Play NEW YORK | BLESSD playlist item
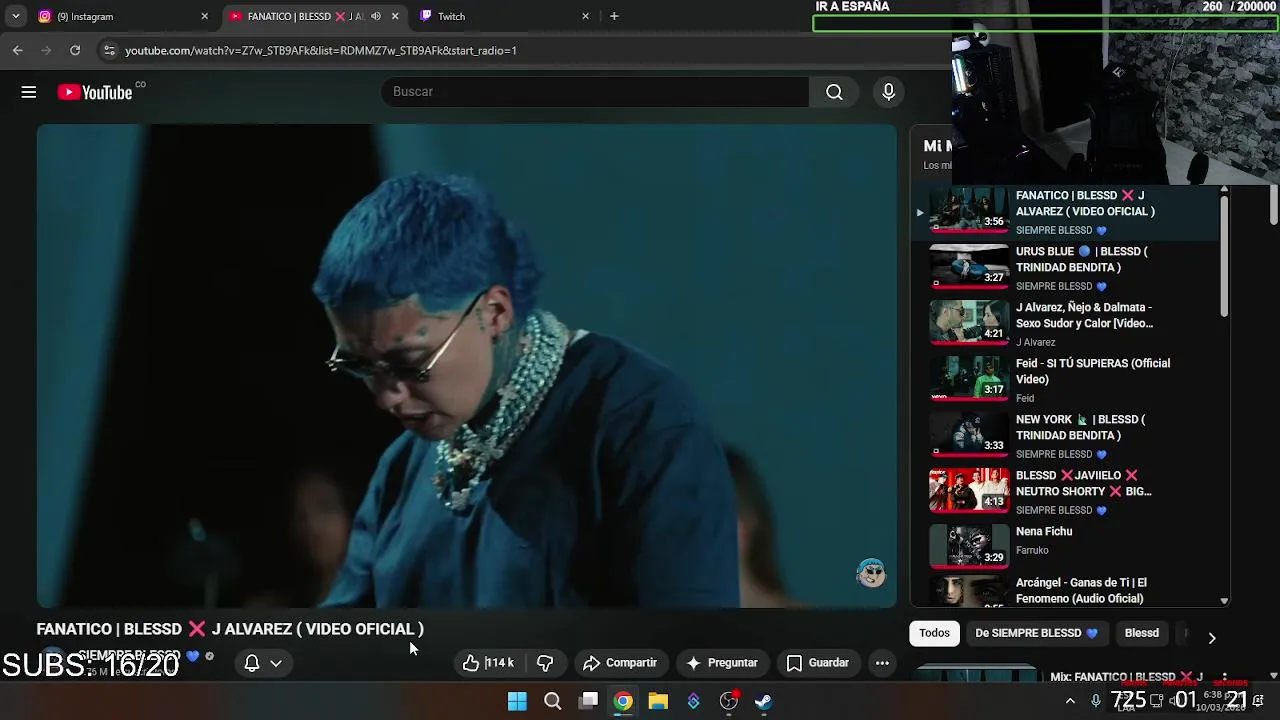 [x=1066, y=436]
